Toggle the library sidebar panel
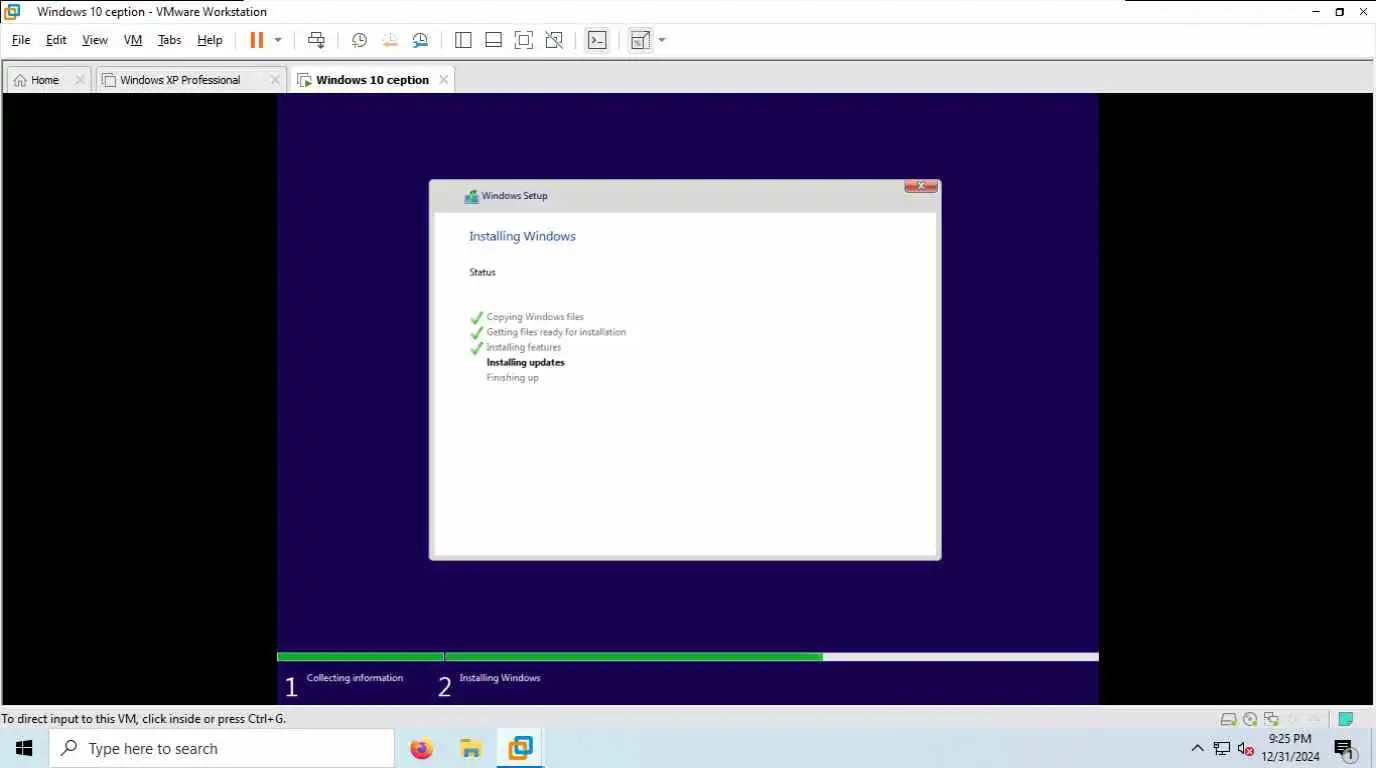Screen dimensions: 1376x768 463,40
